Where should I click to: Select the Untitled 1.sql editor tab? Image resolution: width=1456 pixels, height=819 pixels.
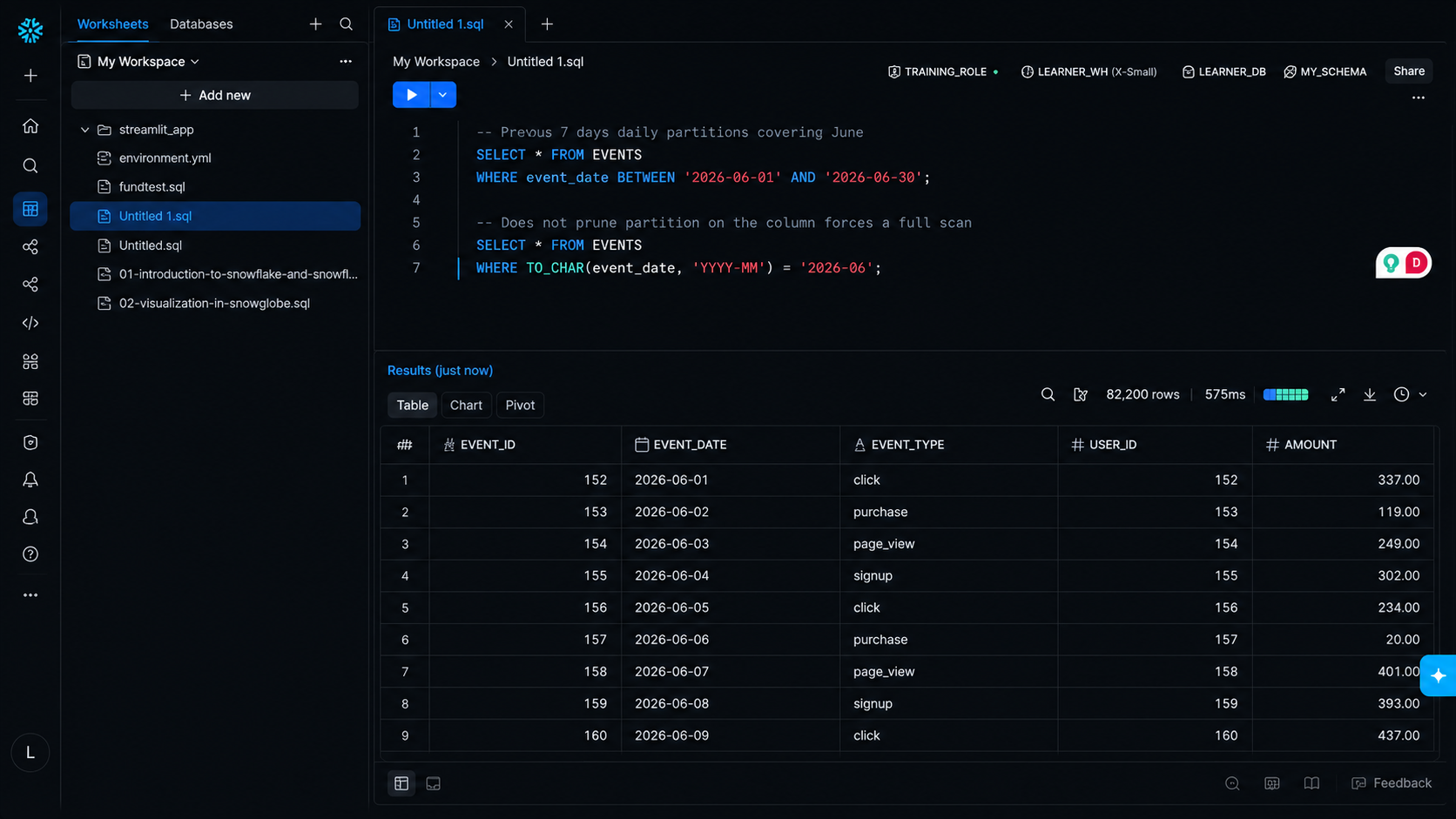(445, 24)
